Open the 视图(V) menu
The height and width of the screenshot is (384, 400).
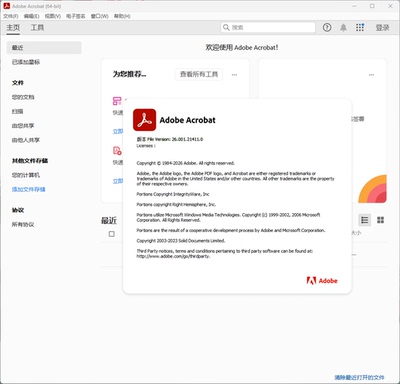[x=53, y=16]
